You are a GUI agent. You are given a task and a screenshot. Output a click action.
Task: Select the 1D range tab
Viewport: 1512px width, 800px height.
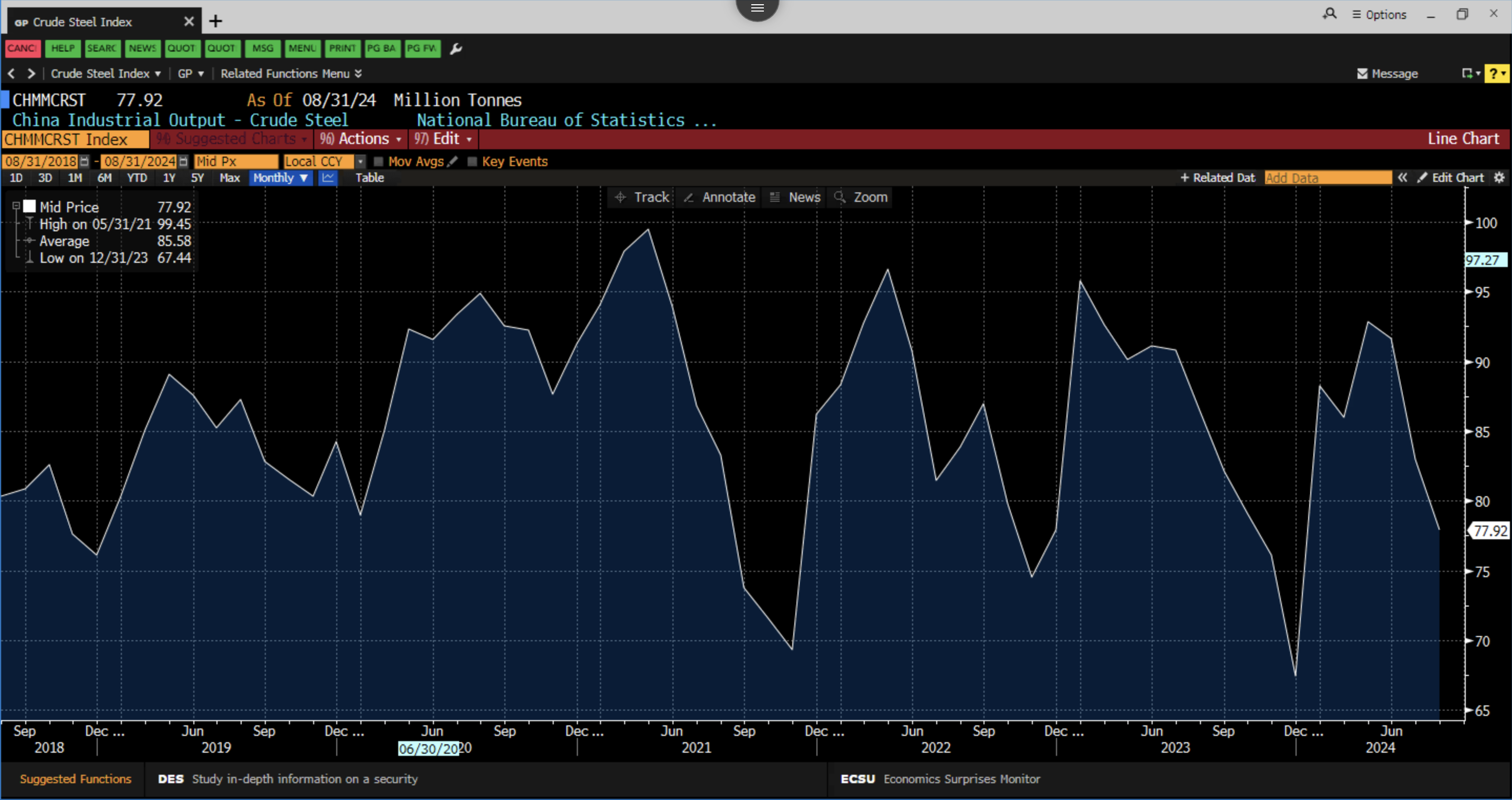16,178
